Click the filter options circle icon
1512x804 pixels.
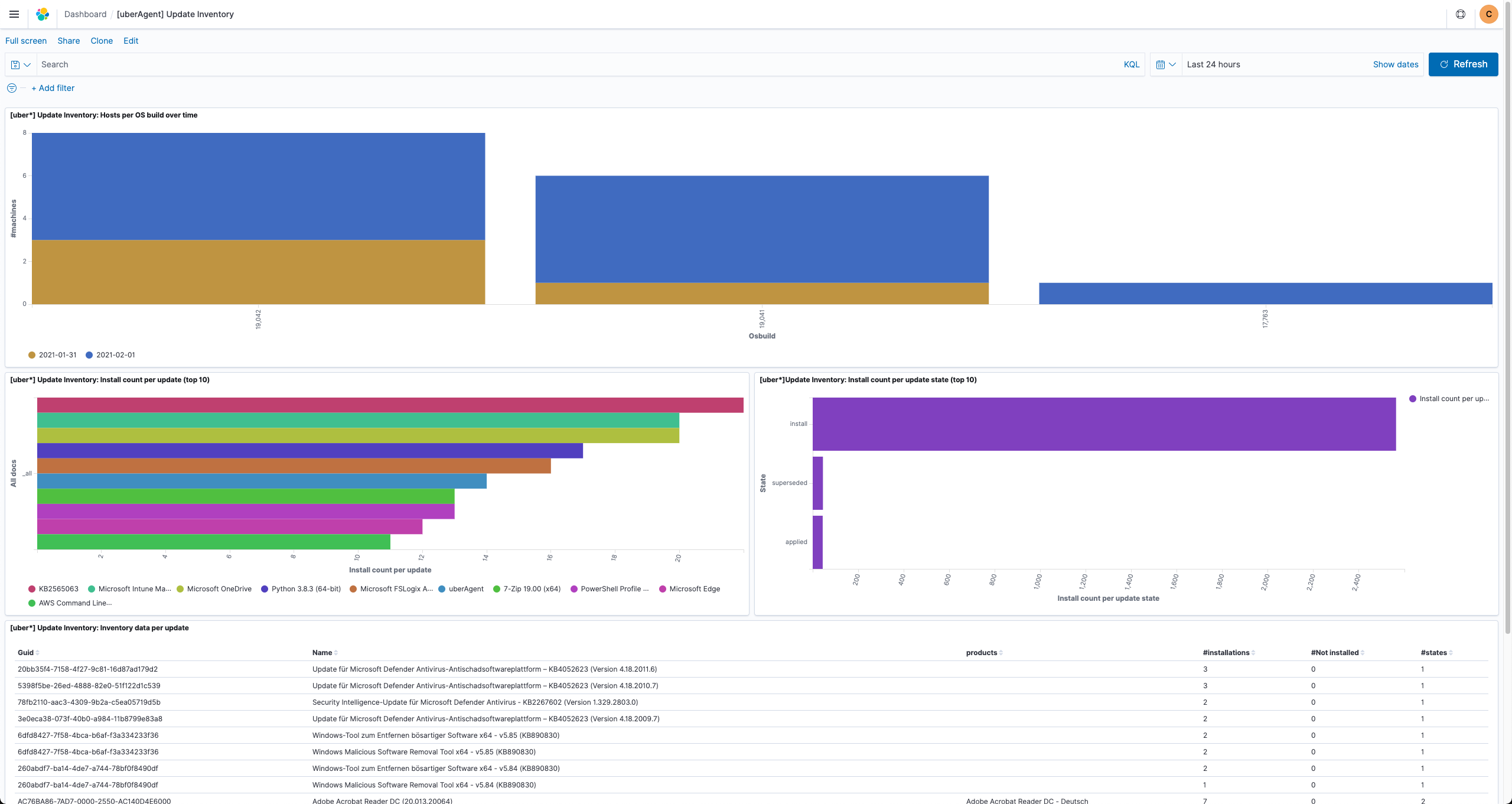click(12, 88)
